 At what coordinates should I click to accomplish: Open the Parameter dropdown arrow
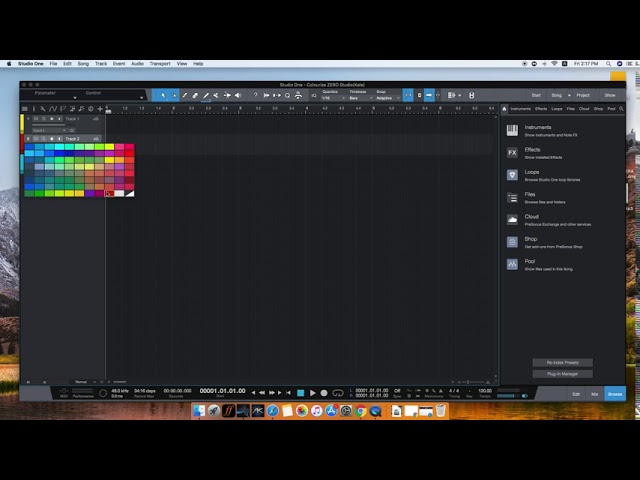pos(75,98)
